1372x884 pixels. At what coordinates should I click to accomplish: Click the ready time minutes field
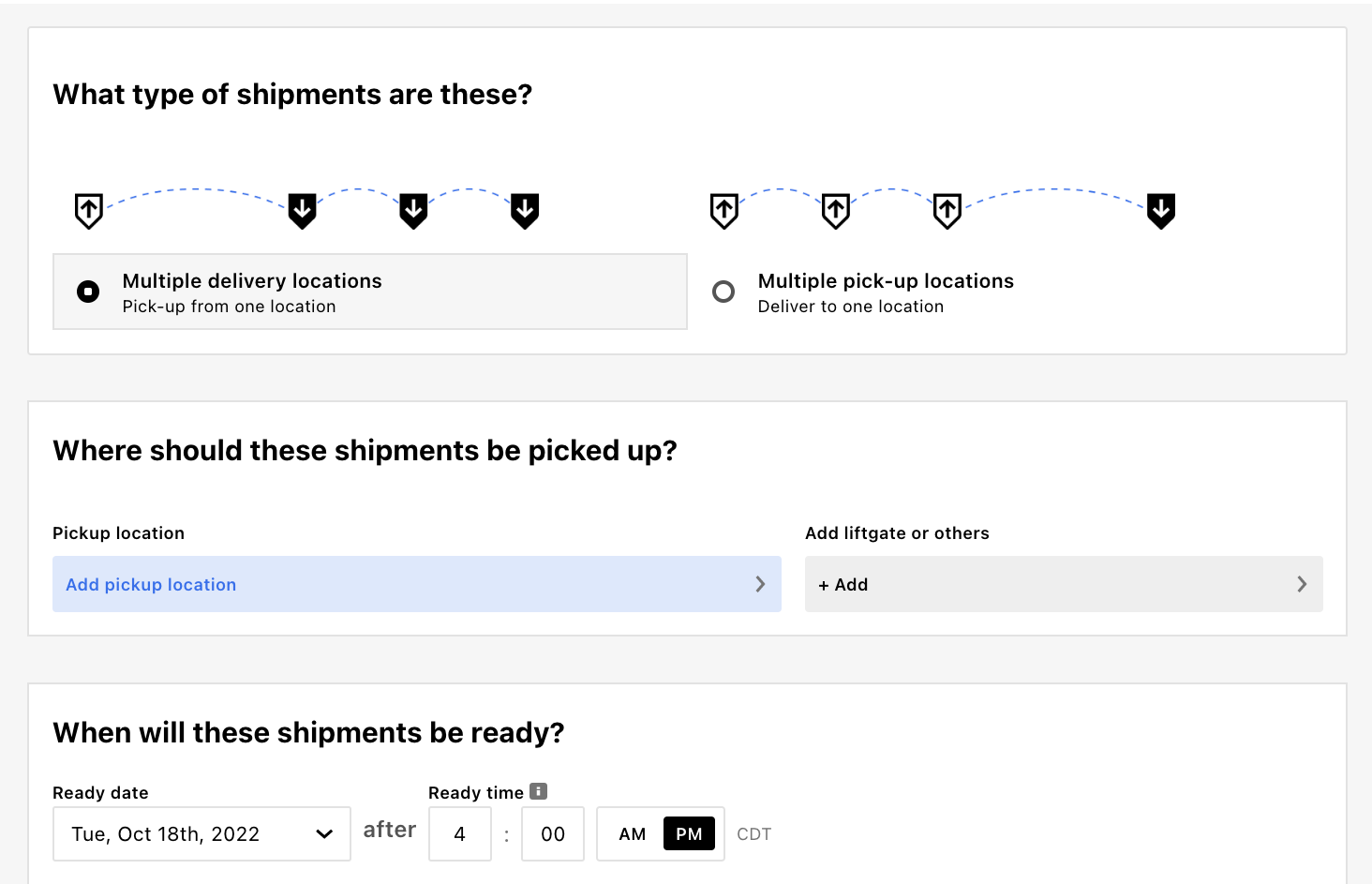(553, 834)
